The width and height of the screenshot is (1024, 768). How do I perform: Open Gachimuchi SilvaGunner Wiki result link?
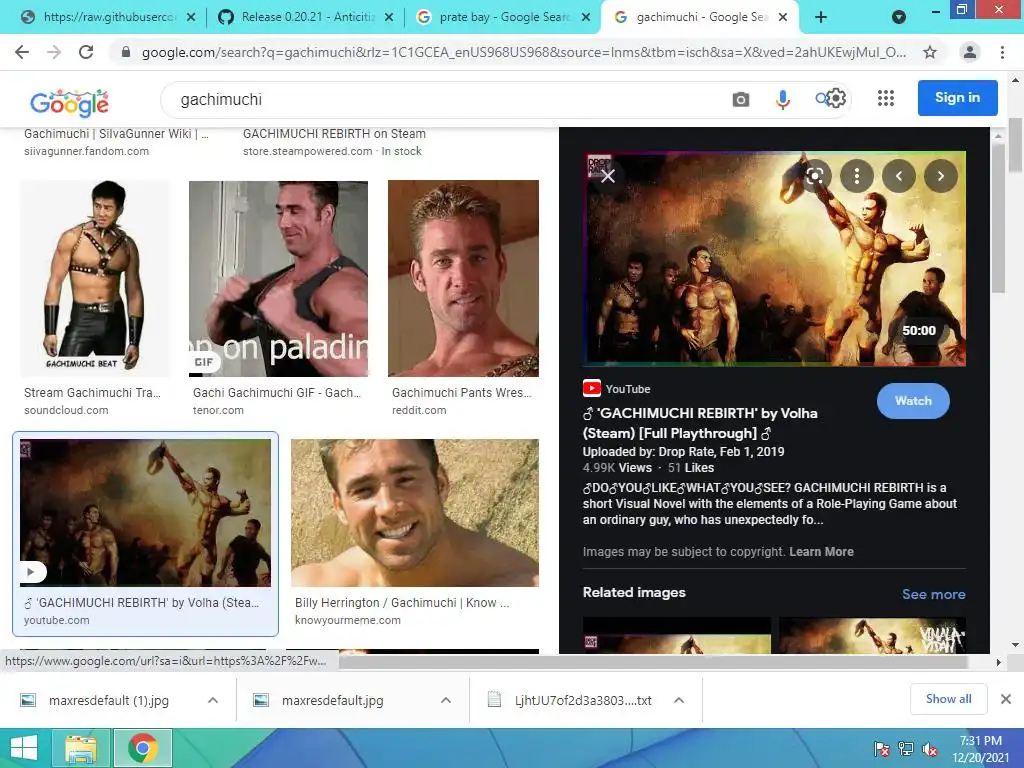(116, 134)
